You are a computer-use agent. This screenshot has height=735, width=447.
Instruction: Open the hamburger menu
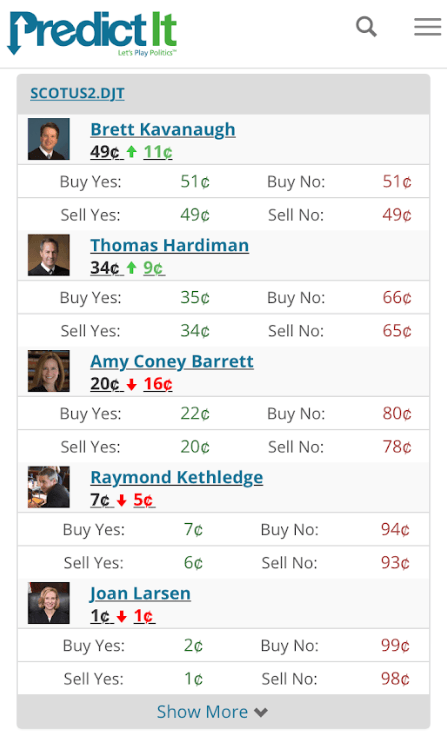click(427, 27)
